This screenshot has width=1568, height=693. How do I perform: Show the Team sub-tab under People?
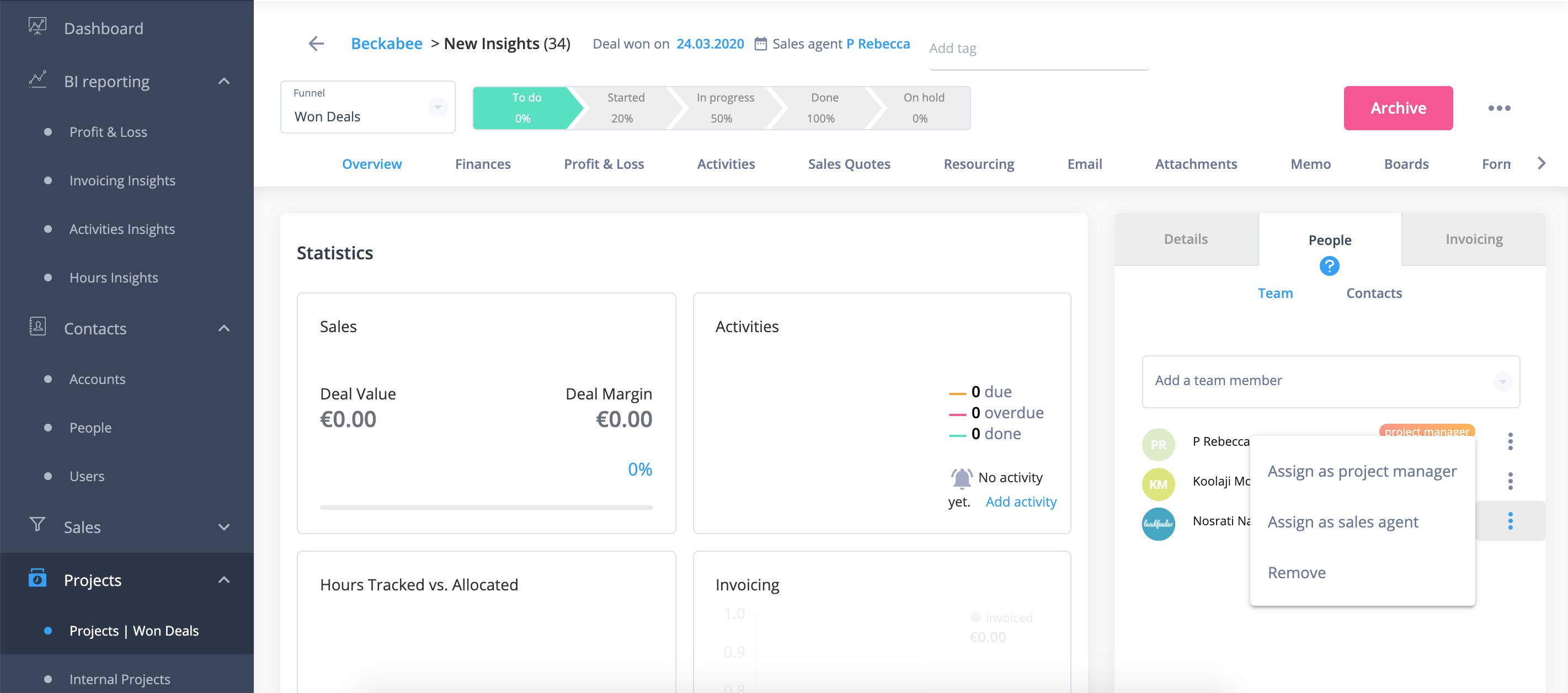(1274, 293)
